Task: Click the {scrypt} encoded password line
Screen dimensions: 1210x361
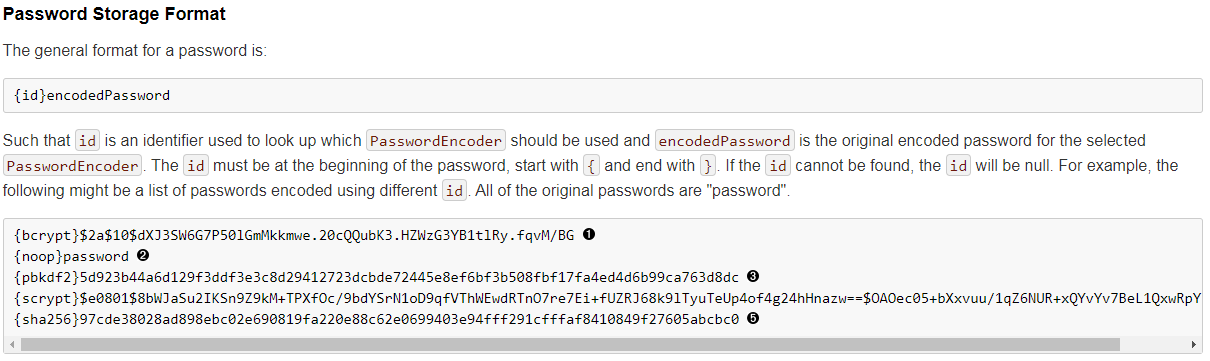Action: 608,298
